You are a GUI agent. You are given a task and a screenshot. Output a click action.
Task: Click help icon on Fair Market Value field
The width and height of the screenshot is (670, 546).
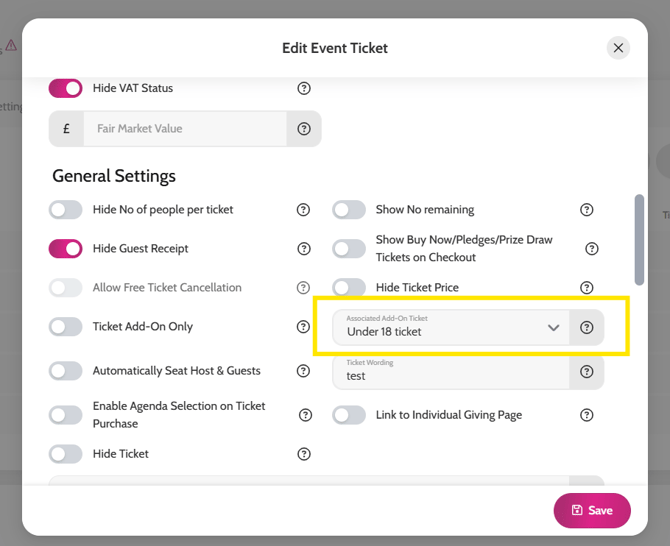(304, 129)
